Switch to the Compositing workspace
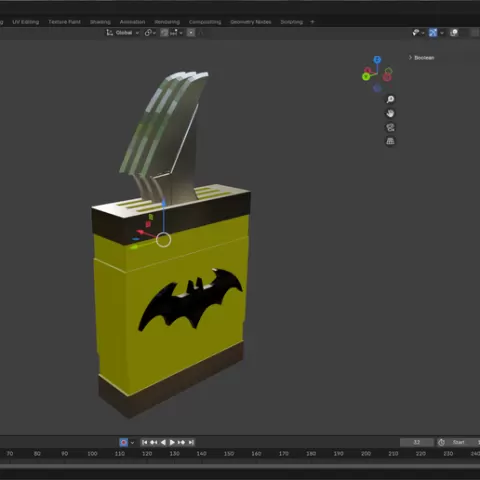The width and height of the screenshot is (480, 480). 205,22
